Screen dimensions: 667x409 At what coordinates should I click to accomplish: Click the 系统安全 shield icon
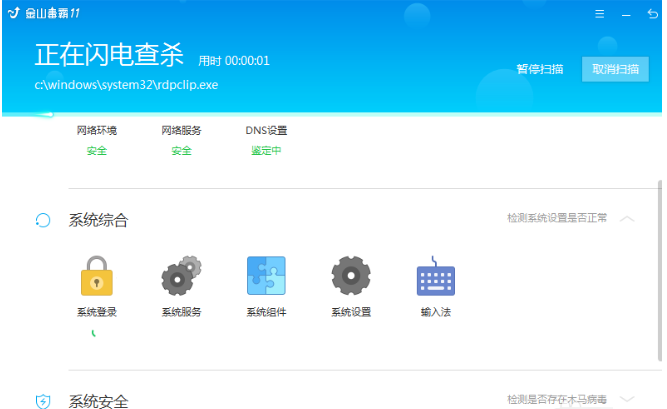43,401
